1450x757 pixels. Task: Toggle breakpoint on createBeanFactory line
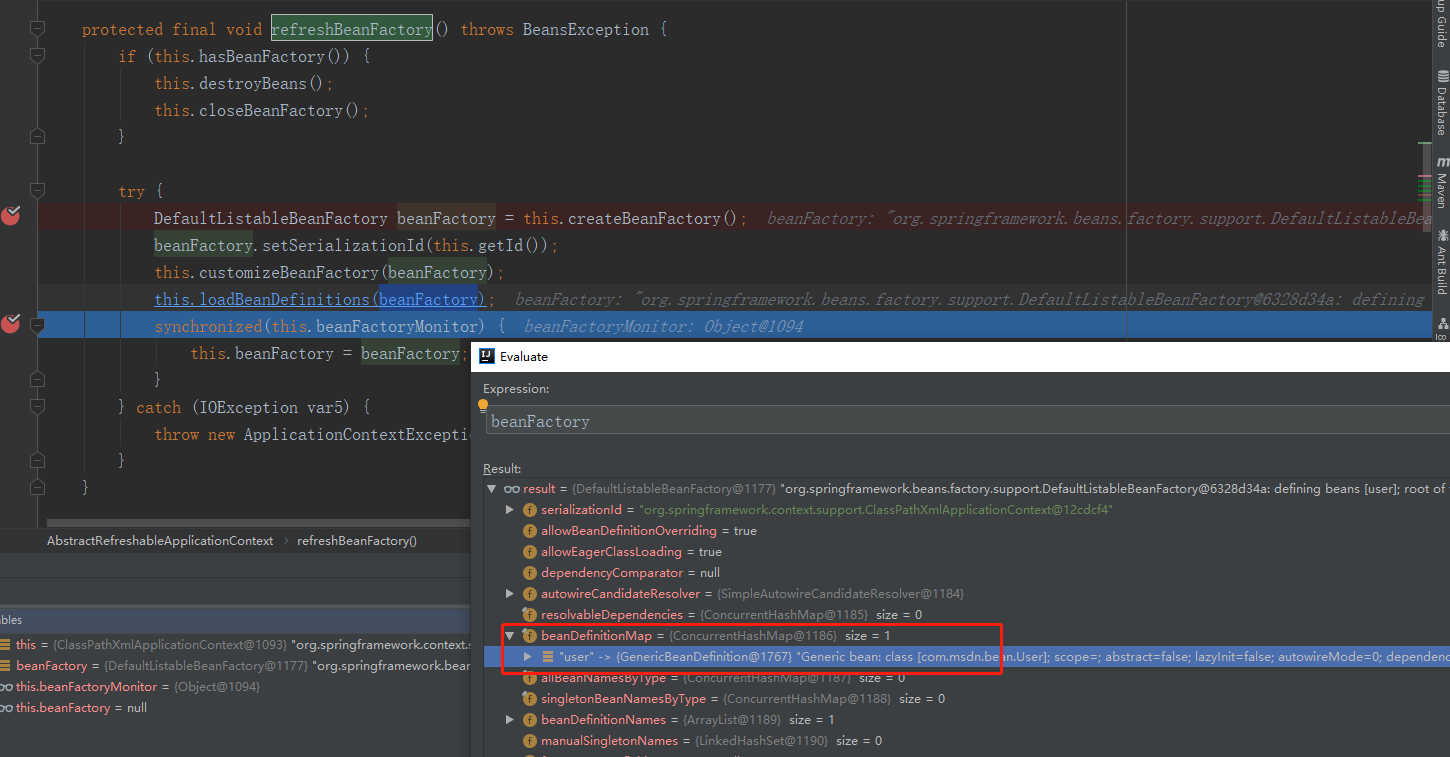(11, 216)
